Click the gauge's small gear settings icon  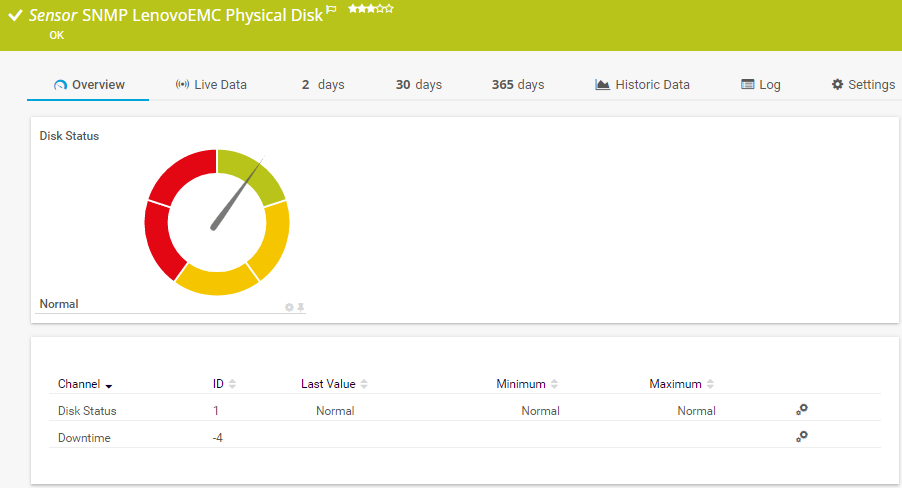(289, 307)
